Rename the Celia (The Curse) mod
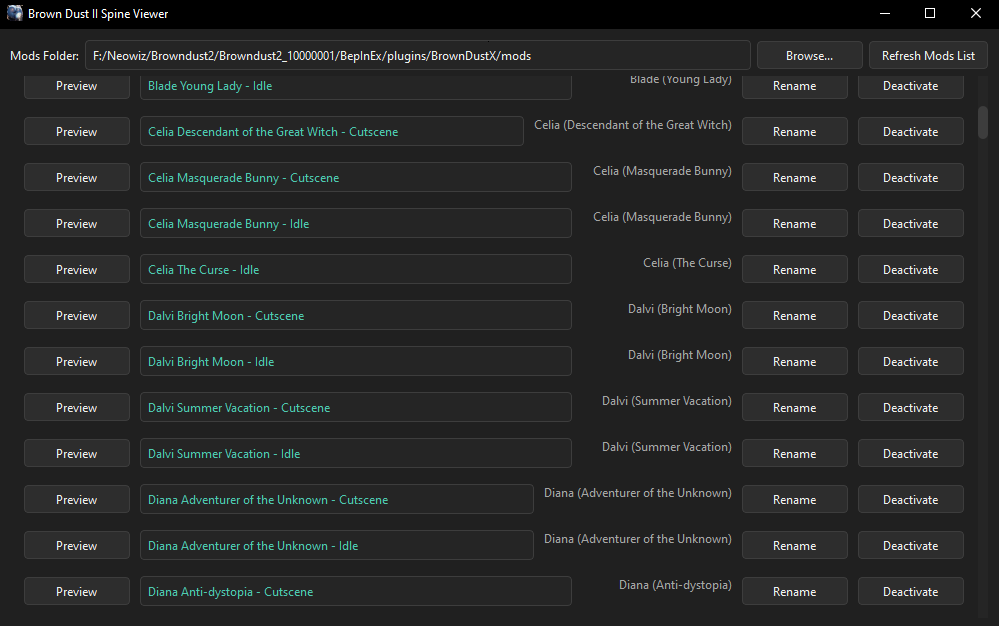Screen dimensions: 999x626 [794, 269]
